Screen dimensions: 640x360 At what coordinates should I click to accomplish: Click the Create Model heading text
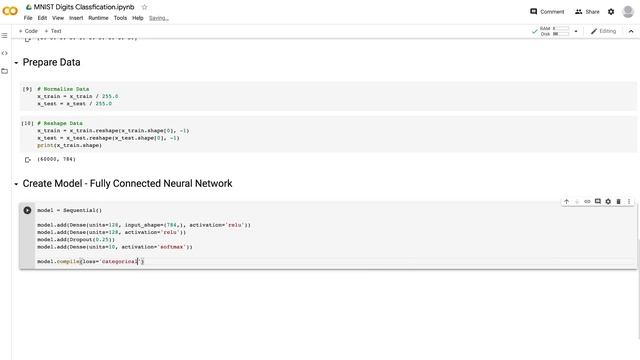point(127,184)
